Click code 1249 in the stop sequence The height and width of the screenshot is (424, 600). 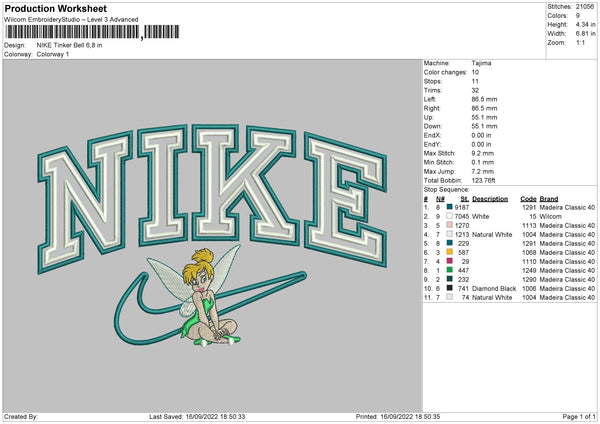529,271
